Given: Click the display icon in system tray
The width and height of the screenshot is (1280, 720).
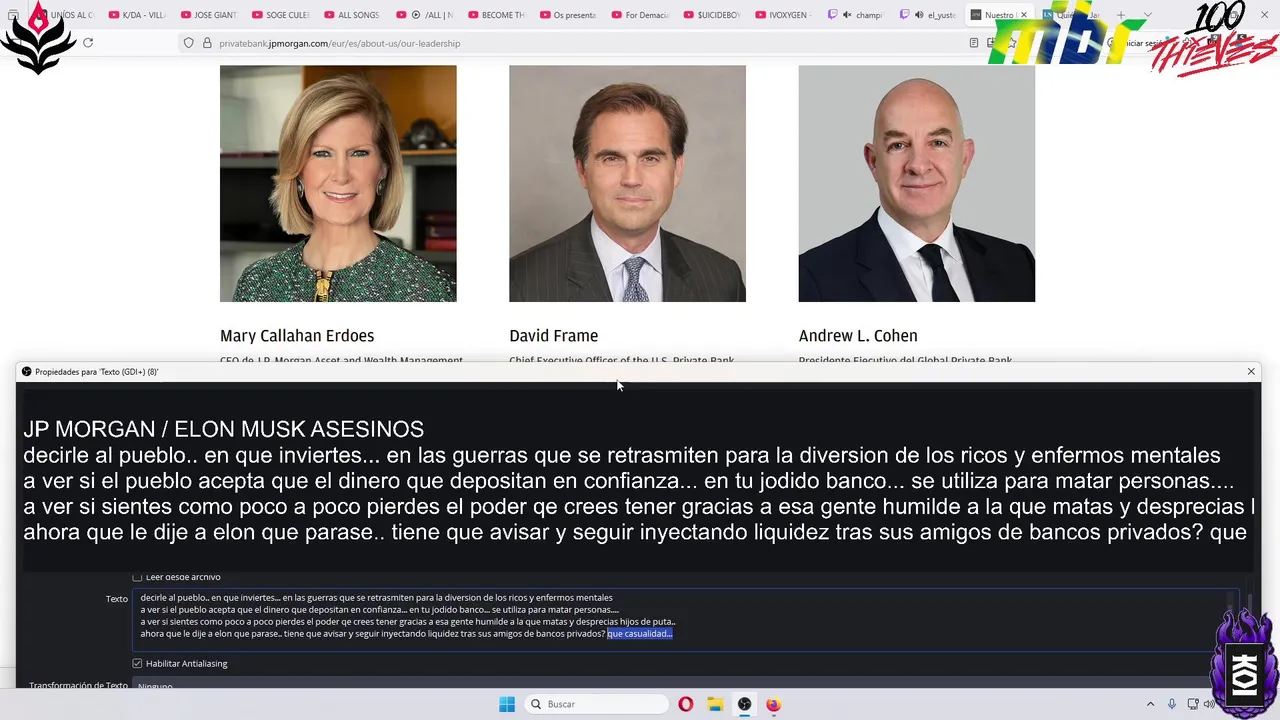Looking at the screenshot, I should point(1192,704).
